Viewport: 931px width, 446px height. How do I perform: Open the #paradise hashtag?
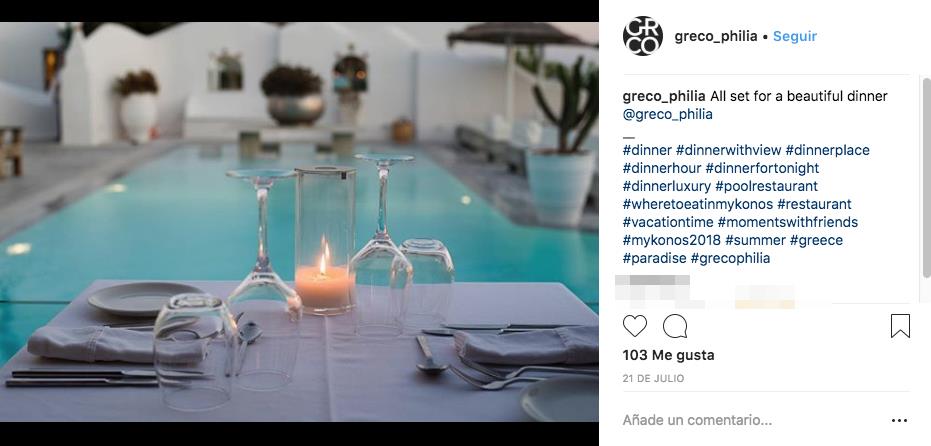click(654, 258)
